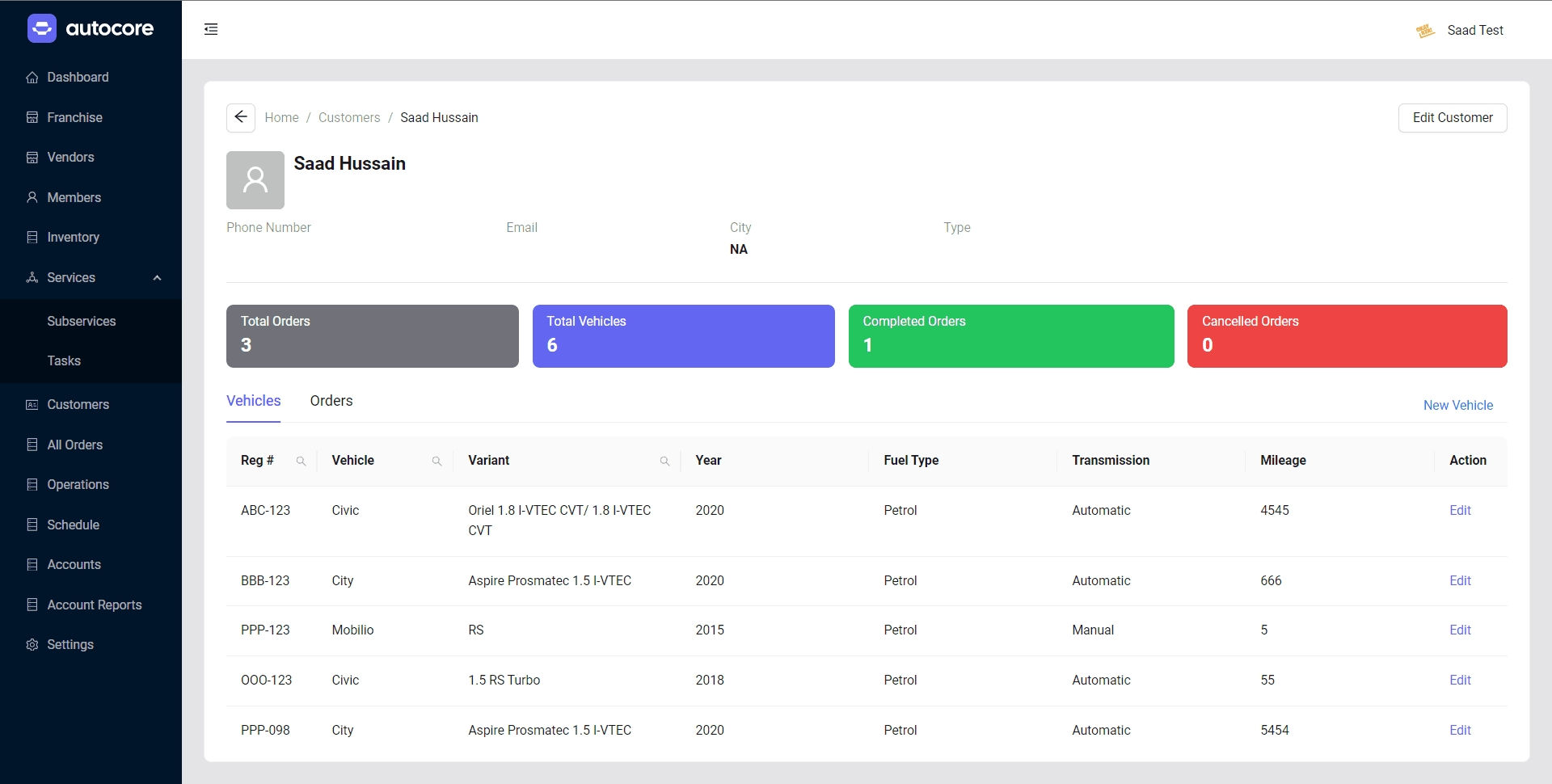This screenshot has height=784, width=1552.
Task: Click the Saad Hussain breadcrumb text
Action: coord(439,118)
